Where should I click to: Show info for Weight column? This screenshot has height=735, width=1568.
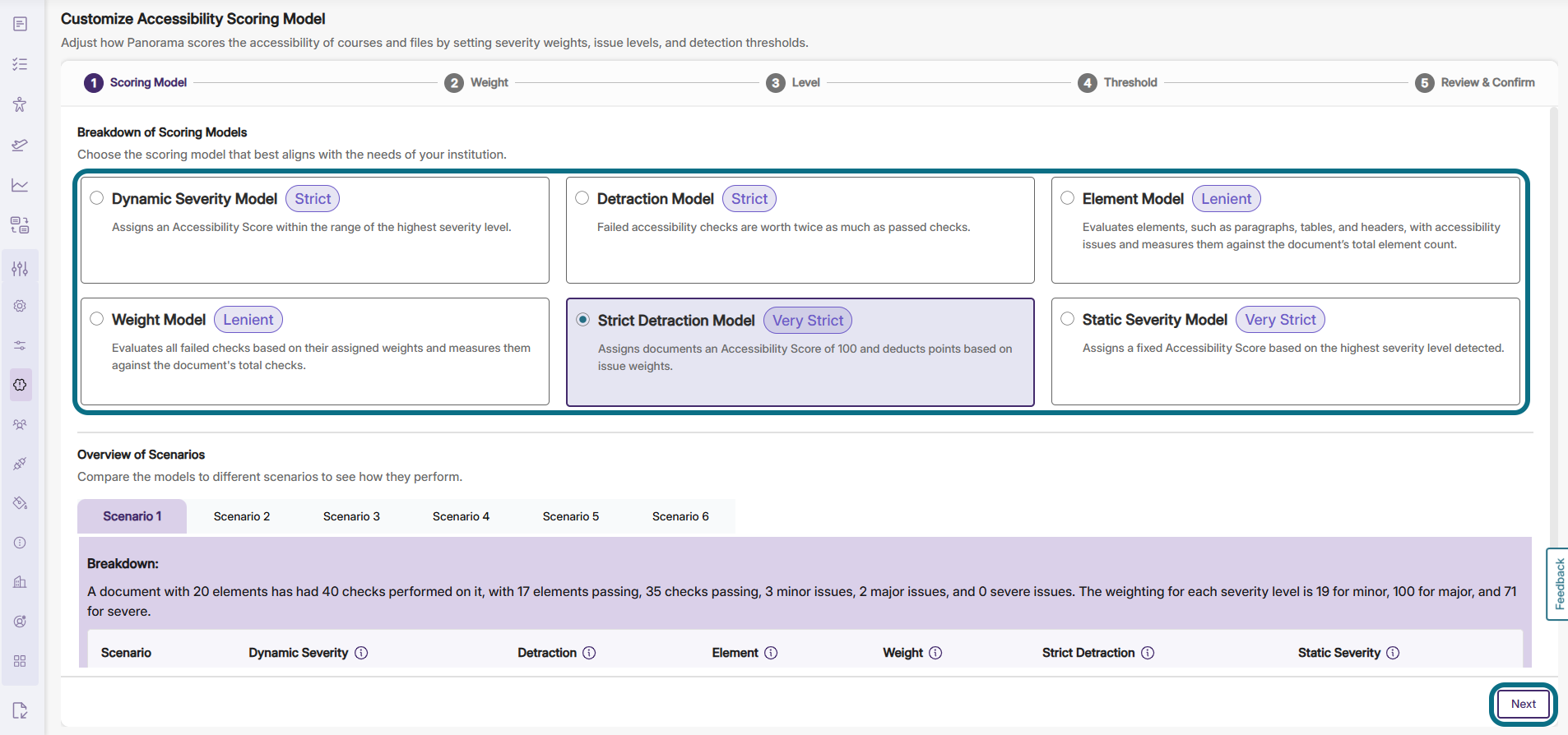click(935, 653)
